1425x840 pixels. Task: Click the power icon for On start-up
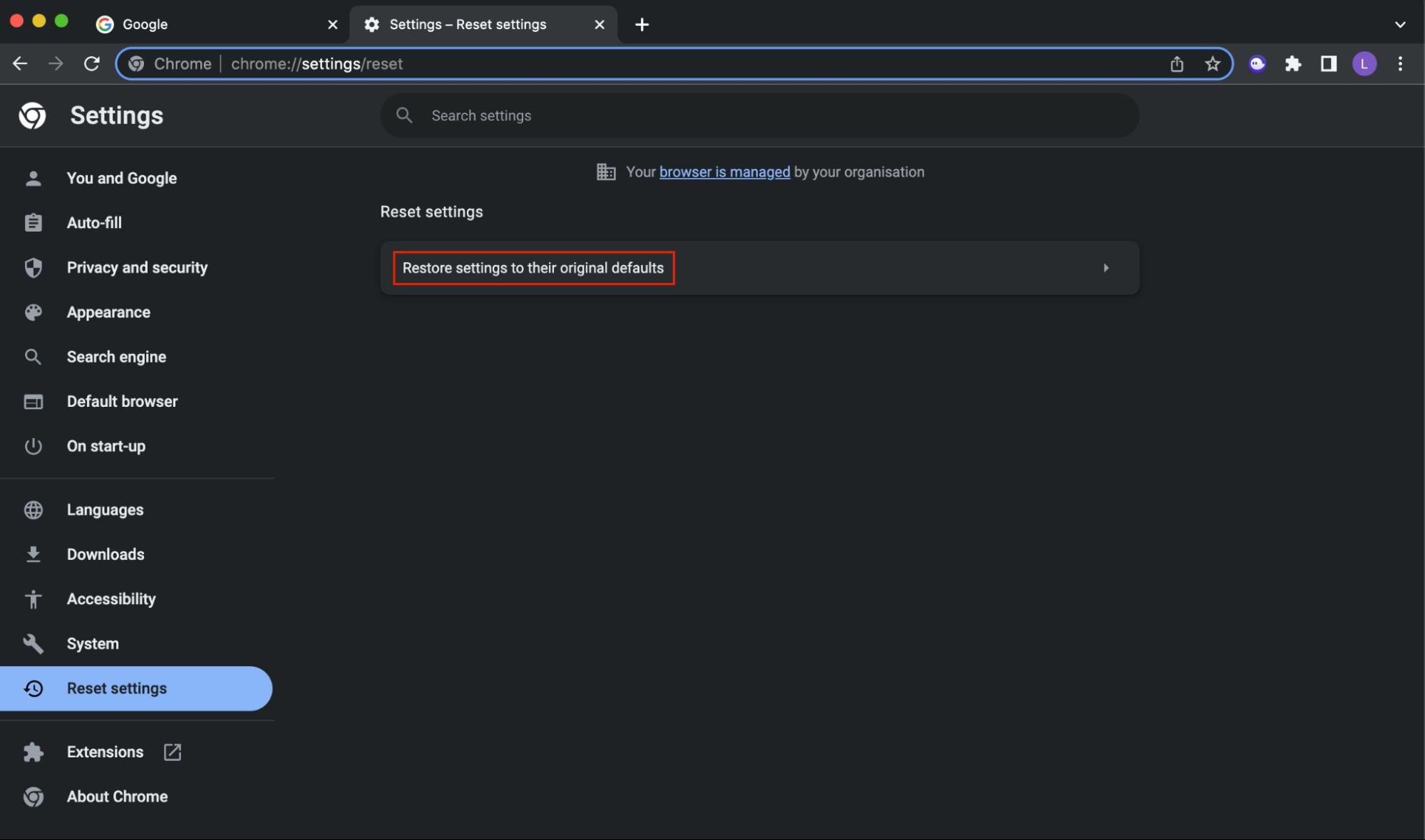tap(33, 446)
